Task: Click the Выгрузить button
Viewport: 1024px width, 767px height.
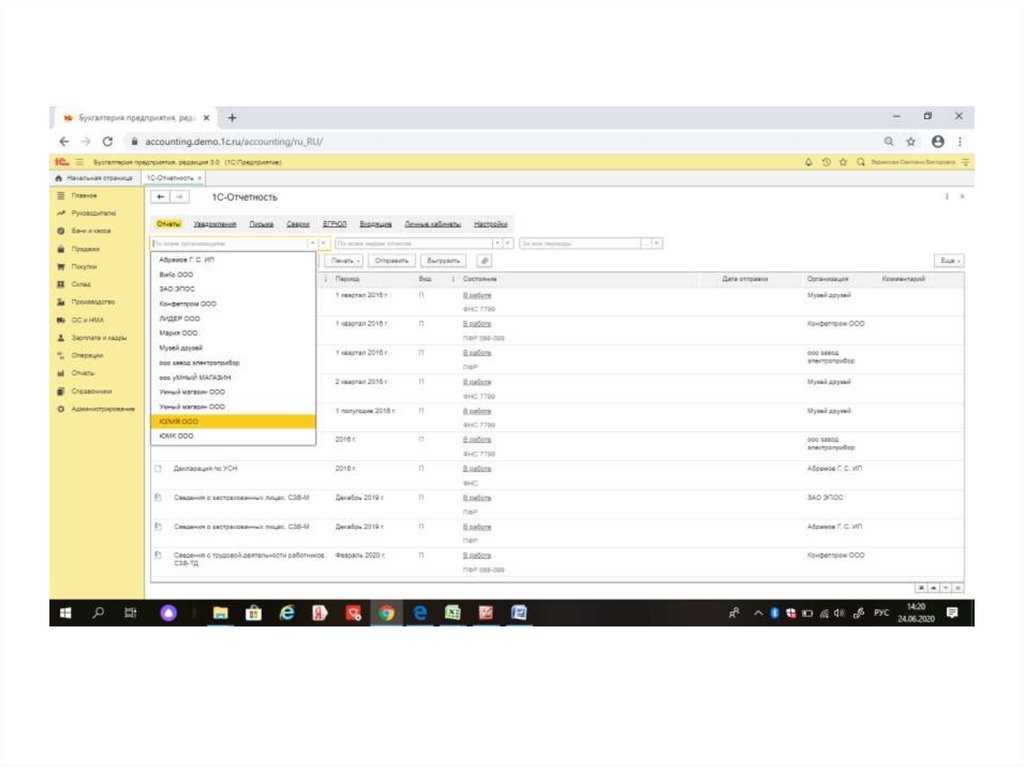Action: (441, 260)
